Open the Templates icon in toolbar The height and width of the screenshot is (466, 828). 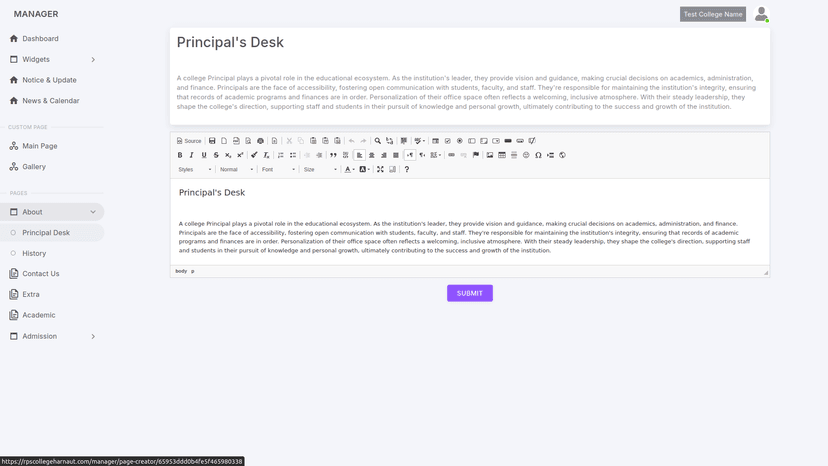tap(275, 141)
